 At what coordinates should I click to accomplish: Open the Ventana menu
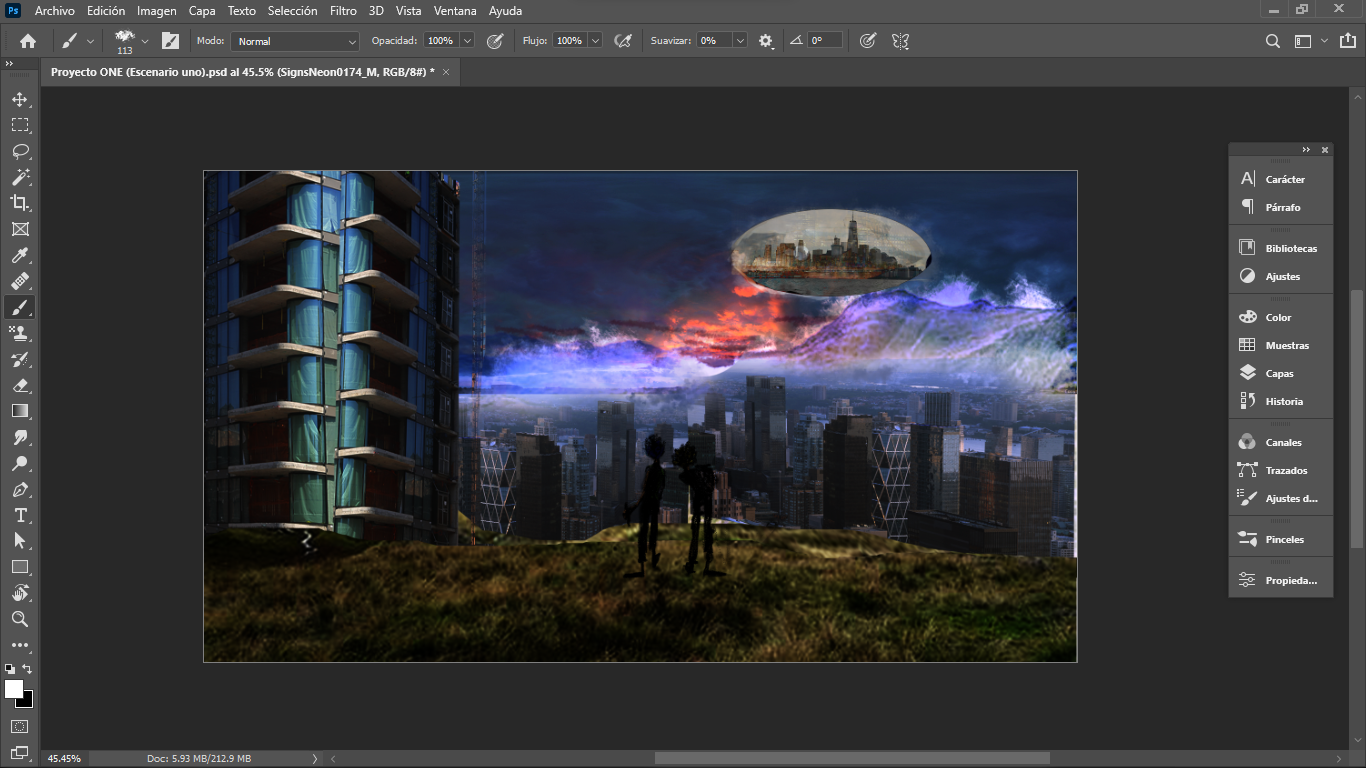pyautogui.click(x=455, y=11)
